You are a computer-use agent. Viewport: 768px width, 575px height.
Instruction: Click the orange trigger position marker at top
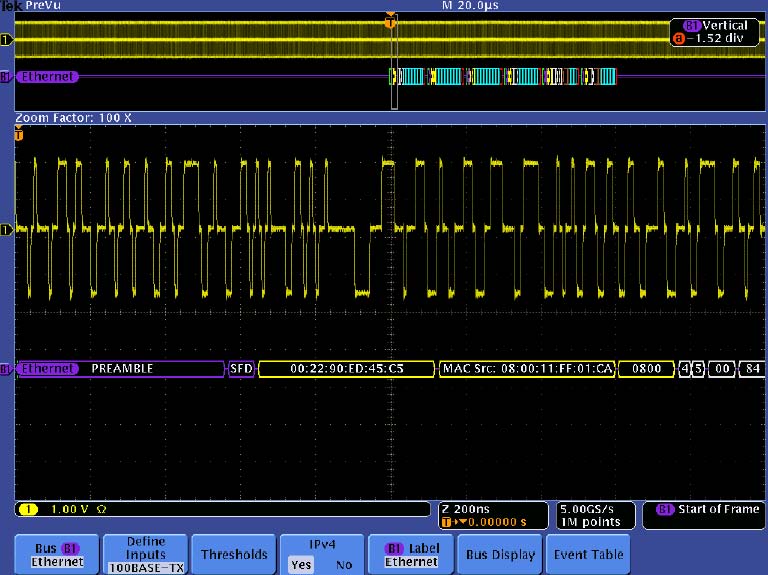click(x=390, y=21)
